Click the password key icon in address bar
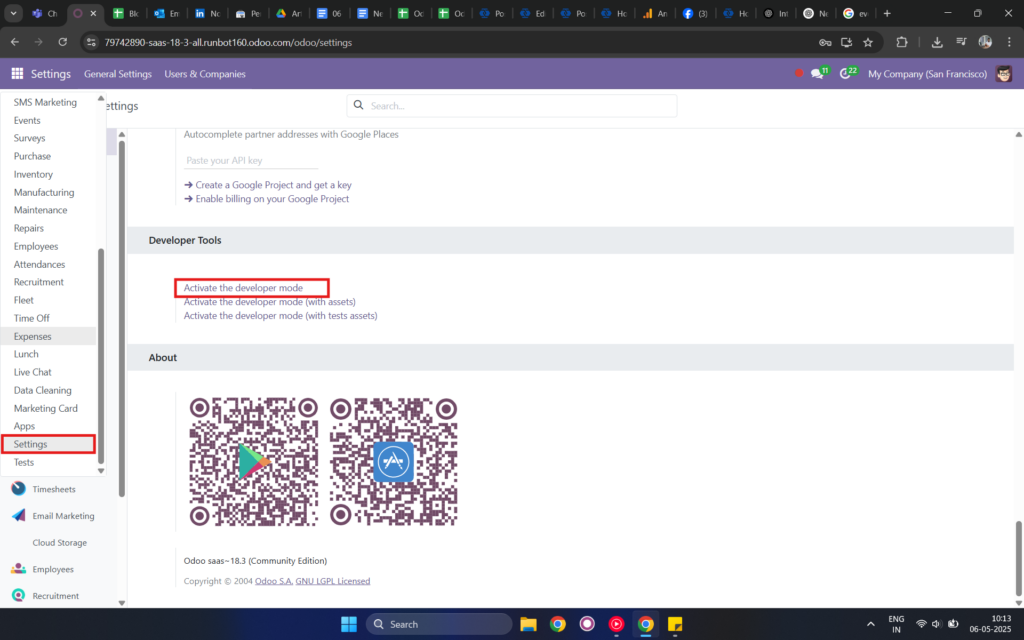The width and height of the screenshot is (1024, 640). (x=825, y=42)
